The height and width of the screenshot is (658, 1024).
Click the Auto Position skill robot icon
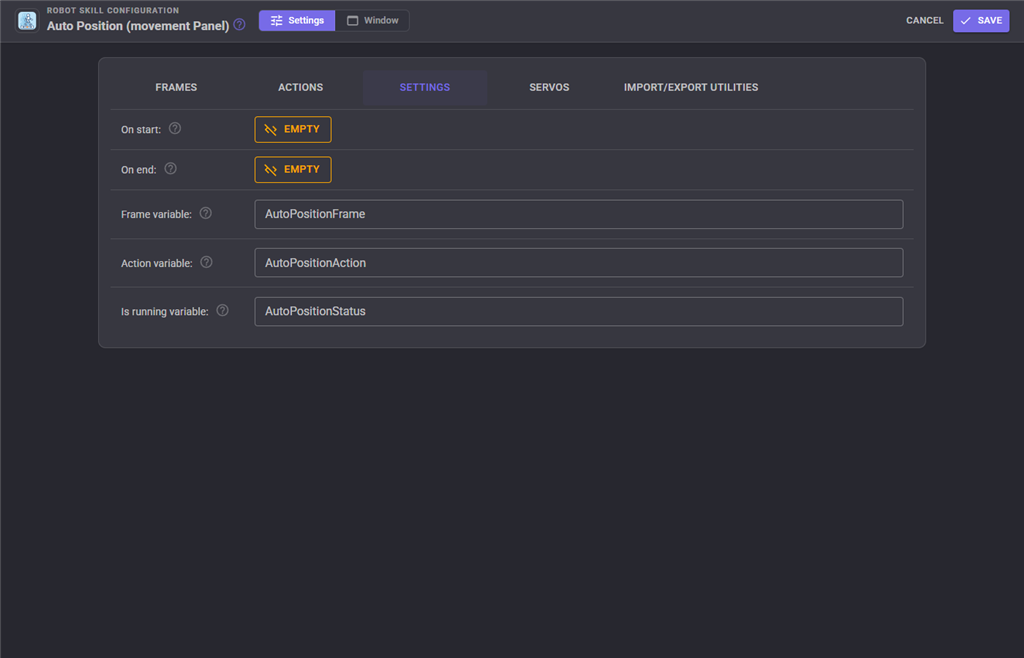27,21
